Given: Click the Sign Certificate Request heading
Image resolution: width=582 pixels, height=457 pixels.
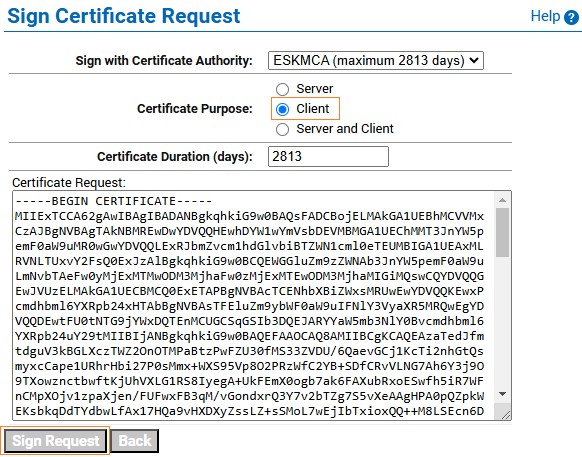Looking at the screenshot, I should tap(124, 16).
